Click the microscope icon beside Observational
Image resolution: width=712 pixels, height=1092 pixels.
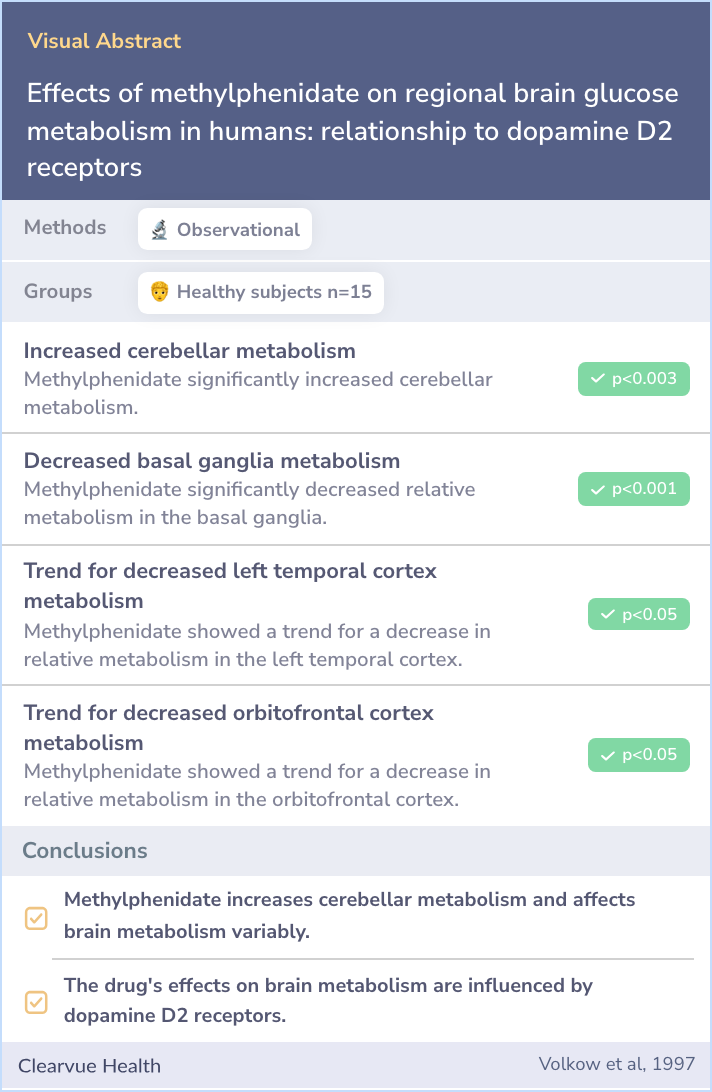160,230
